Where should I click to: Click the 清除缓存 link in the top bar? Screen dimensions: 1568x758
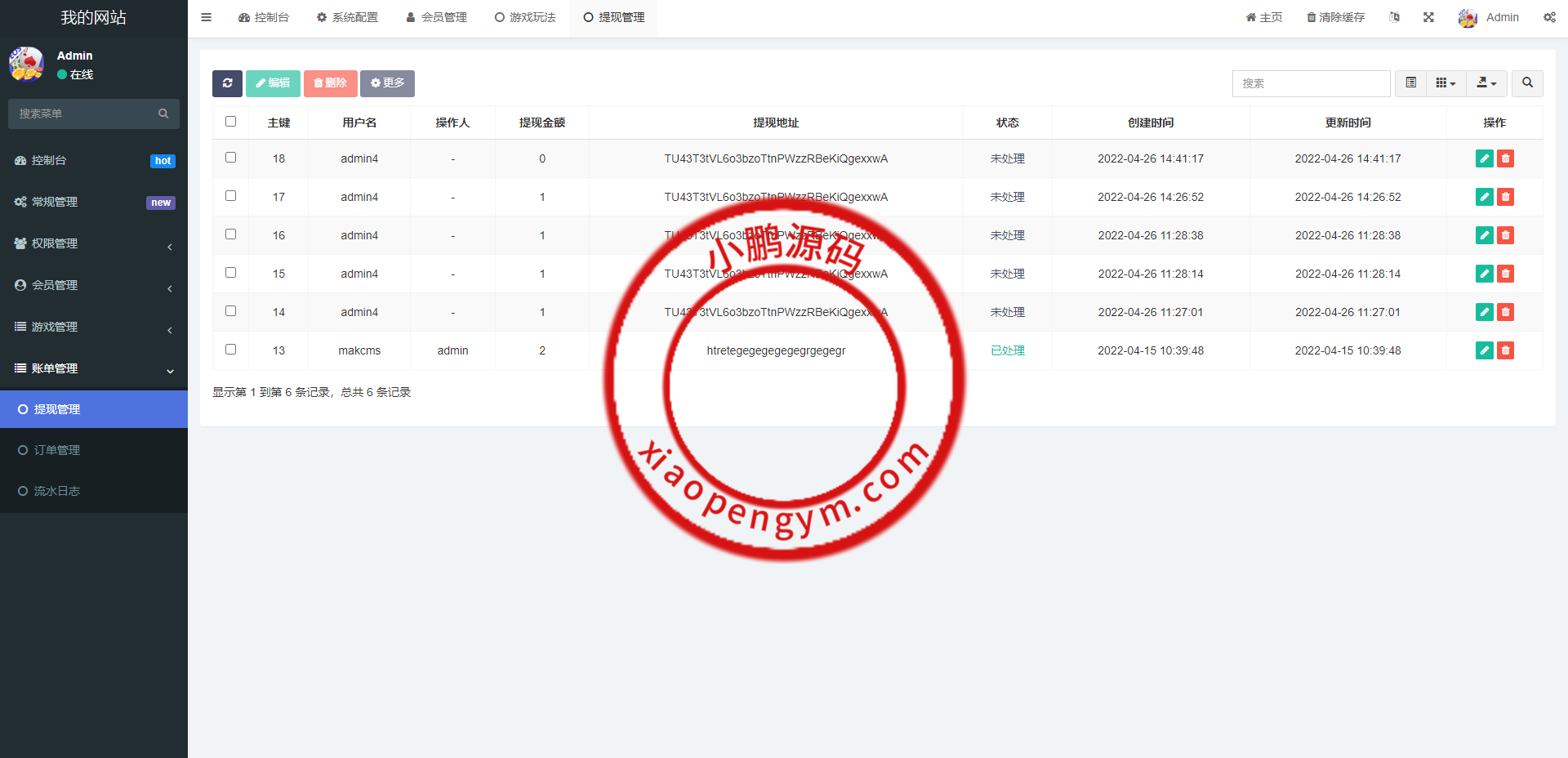coord(1335,17)
